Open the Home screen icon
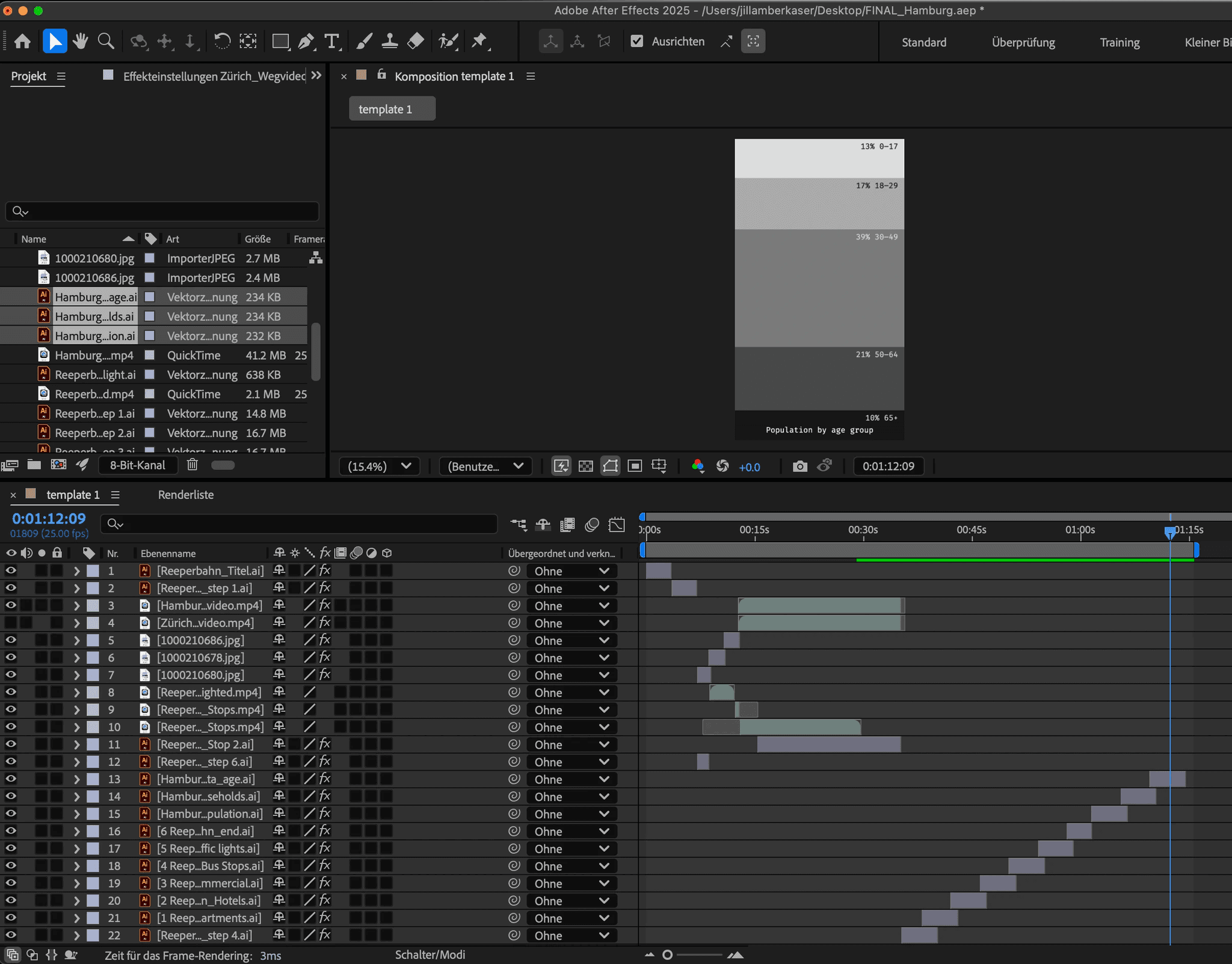This screenshot has width=1232, height=964. (22, 42)
